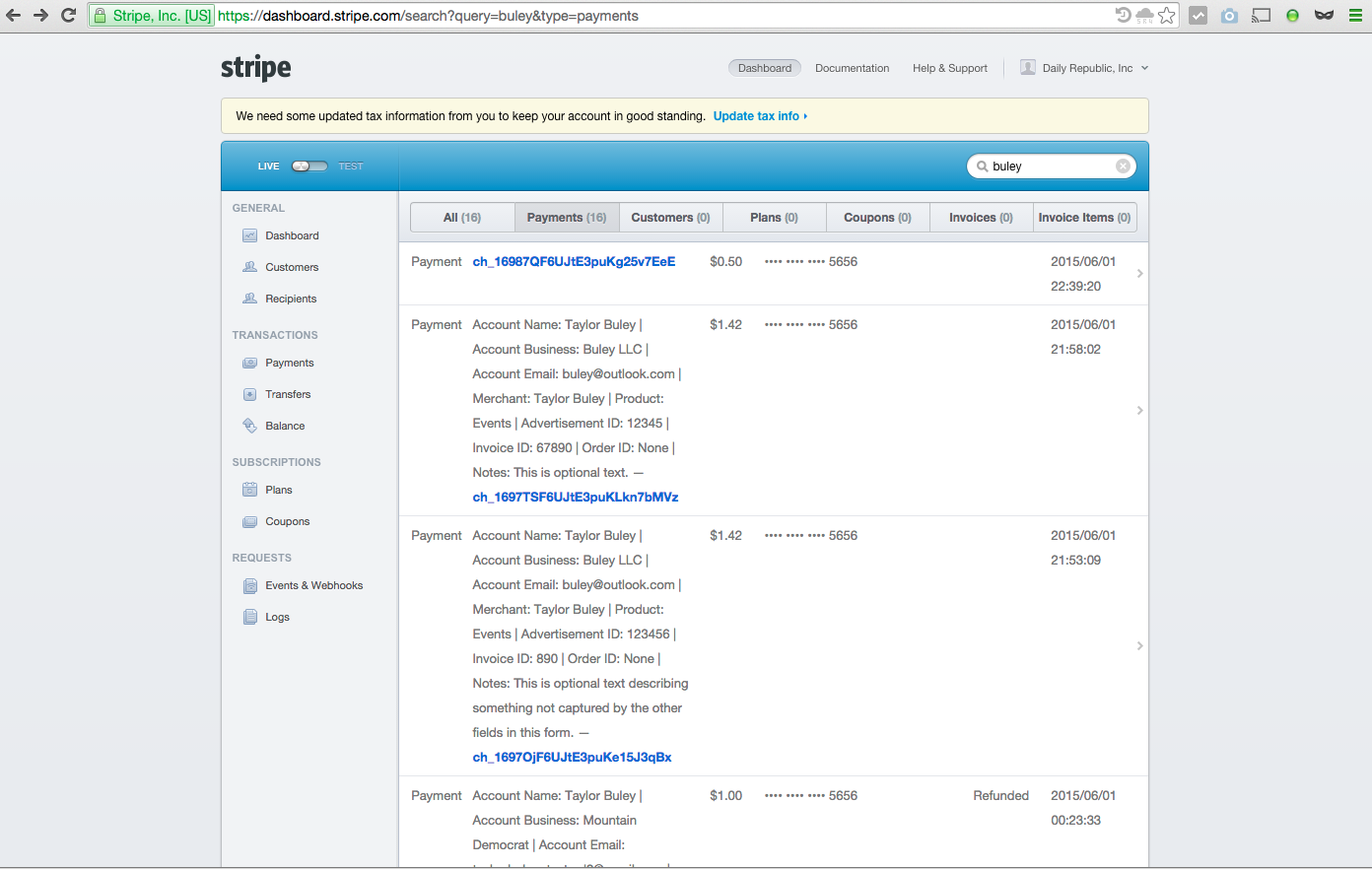Image resolution: width=1372 pixels, height=869 pixels.
Task: Open charge ch_16987QF6UJtE3puKg25v7EeE link
Action: point(574,262)
